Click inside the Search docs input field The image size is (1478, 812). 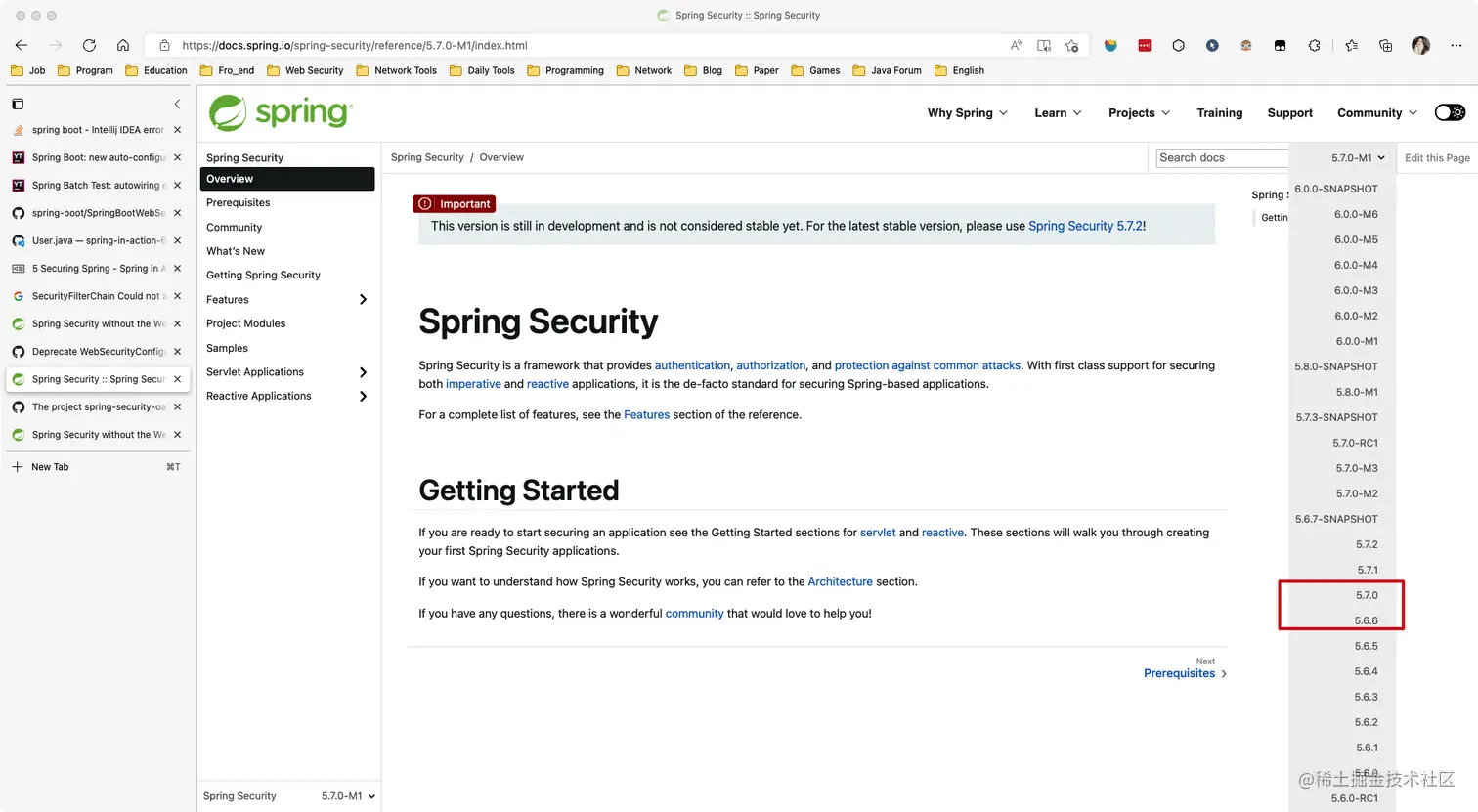pos(1220,157)
